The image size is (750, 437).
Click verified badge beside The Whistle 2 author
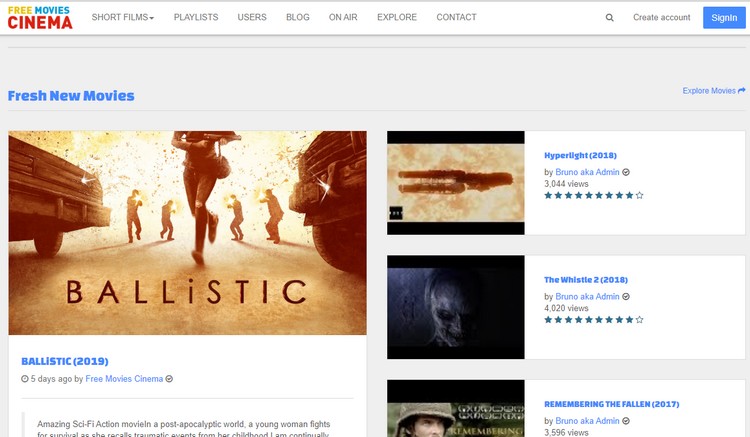(x=626, y=297)
